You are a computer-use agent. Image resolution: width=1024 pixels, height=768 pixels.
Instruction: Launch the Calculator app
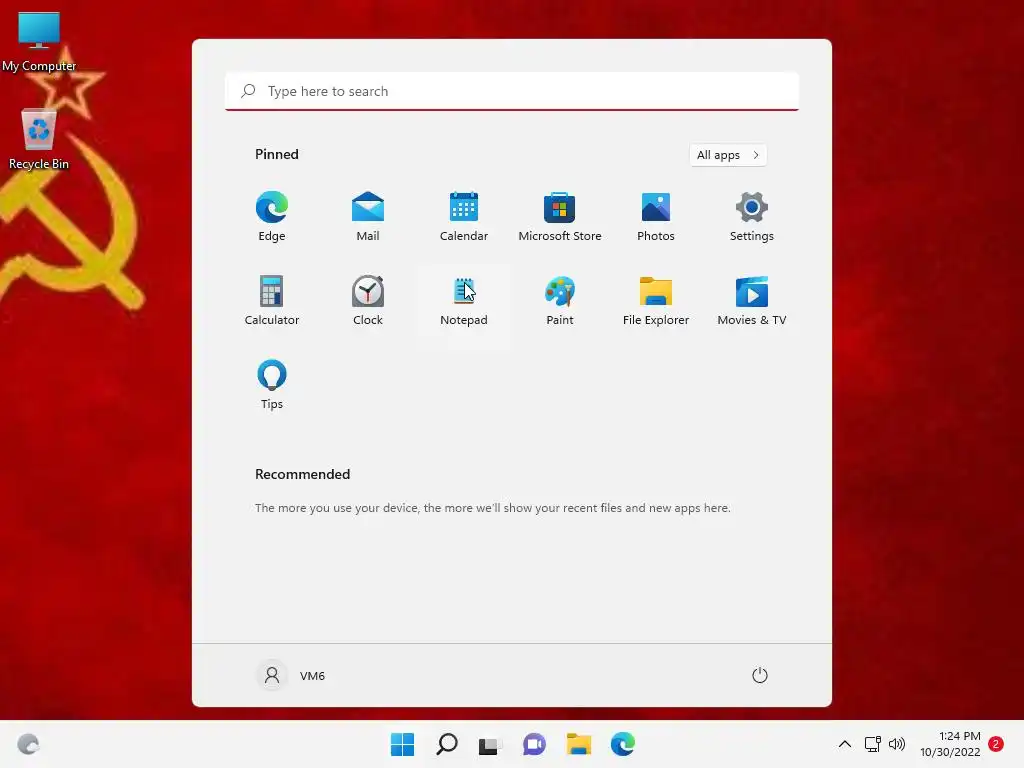pos(272,300)
